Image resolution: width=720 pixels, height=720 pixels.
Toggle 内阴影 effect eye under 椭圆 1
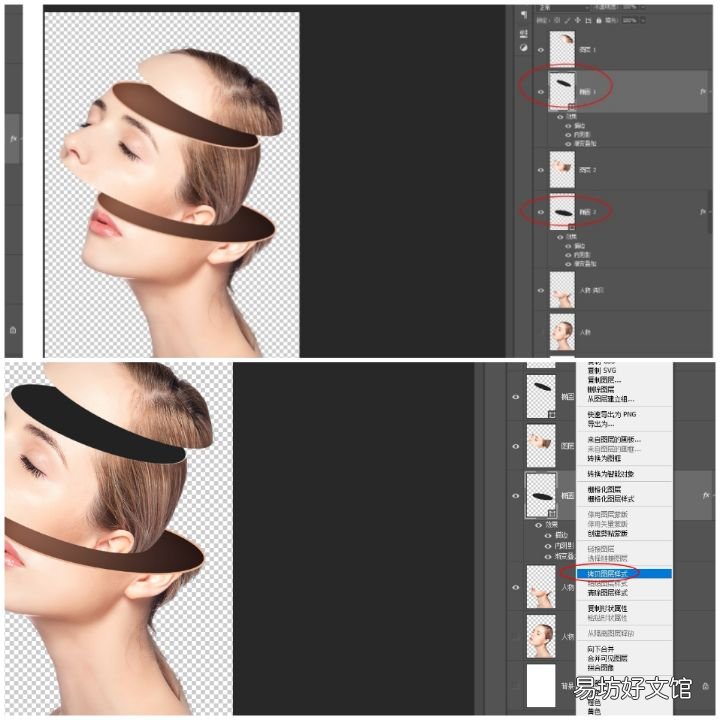point(568,135)
